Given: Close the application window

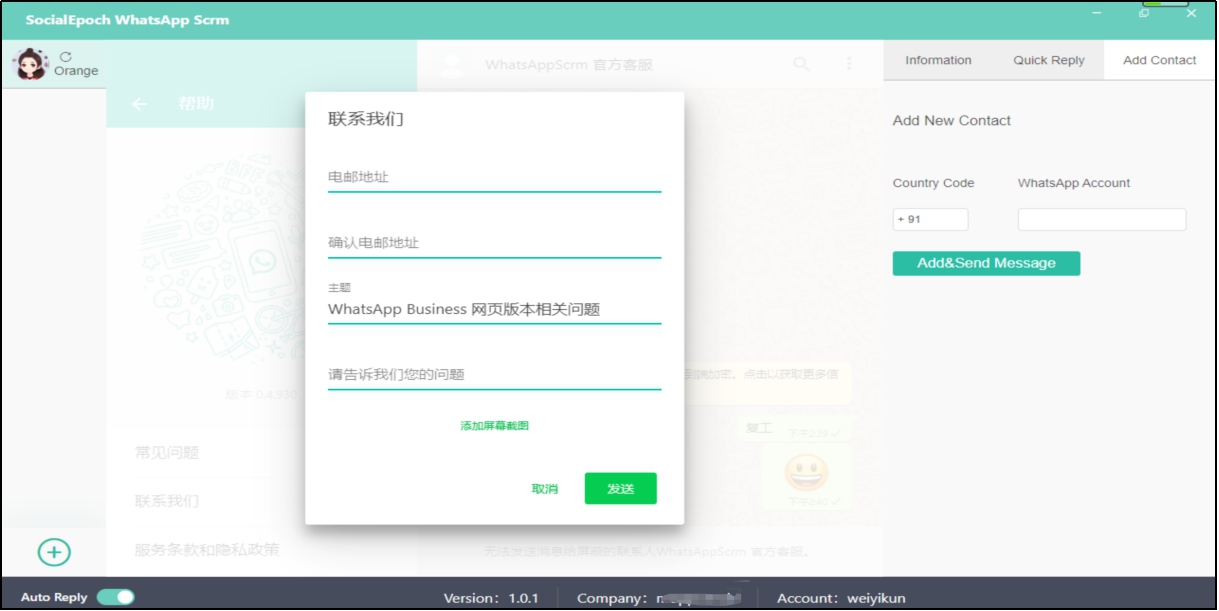Looking at the screenshot, I should (x=1191, y=13).
